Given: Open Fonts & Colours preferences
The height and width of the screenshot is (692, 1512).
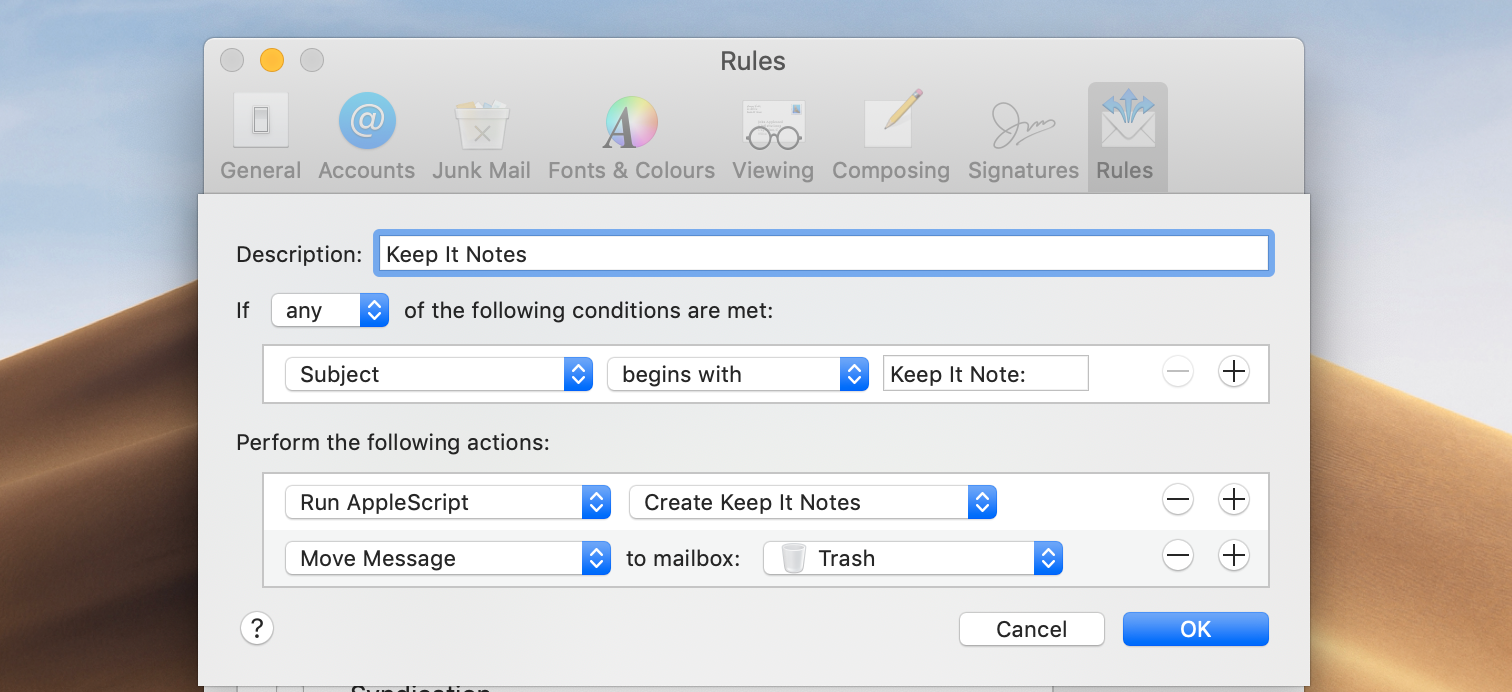Looking at the screenshot, I should (631, 138).
